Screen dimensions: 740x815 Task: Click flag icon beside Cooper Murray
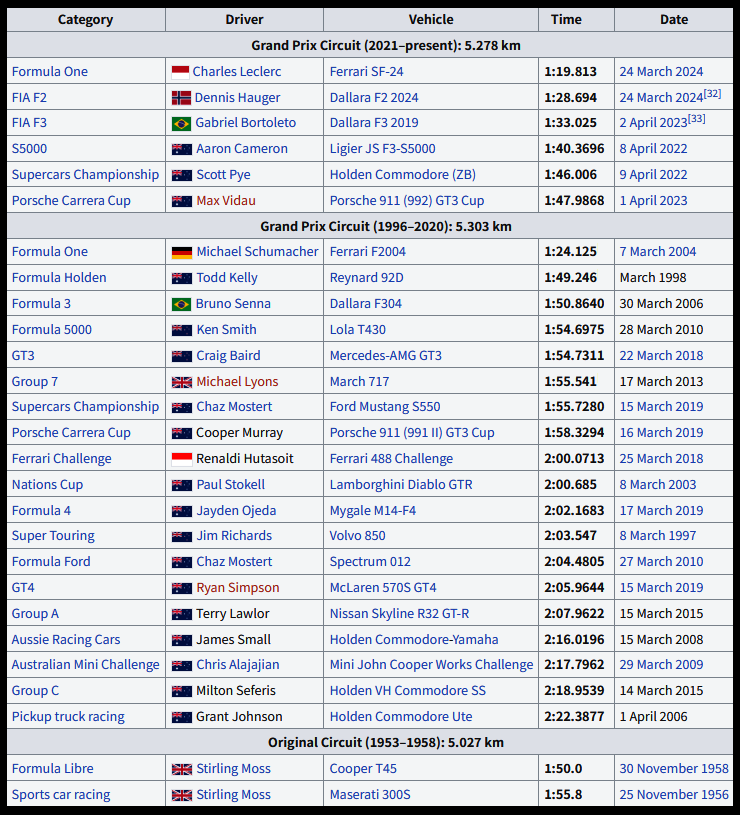182,433
